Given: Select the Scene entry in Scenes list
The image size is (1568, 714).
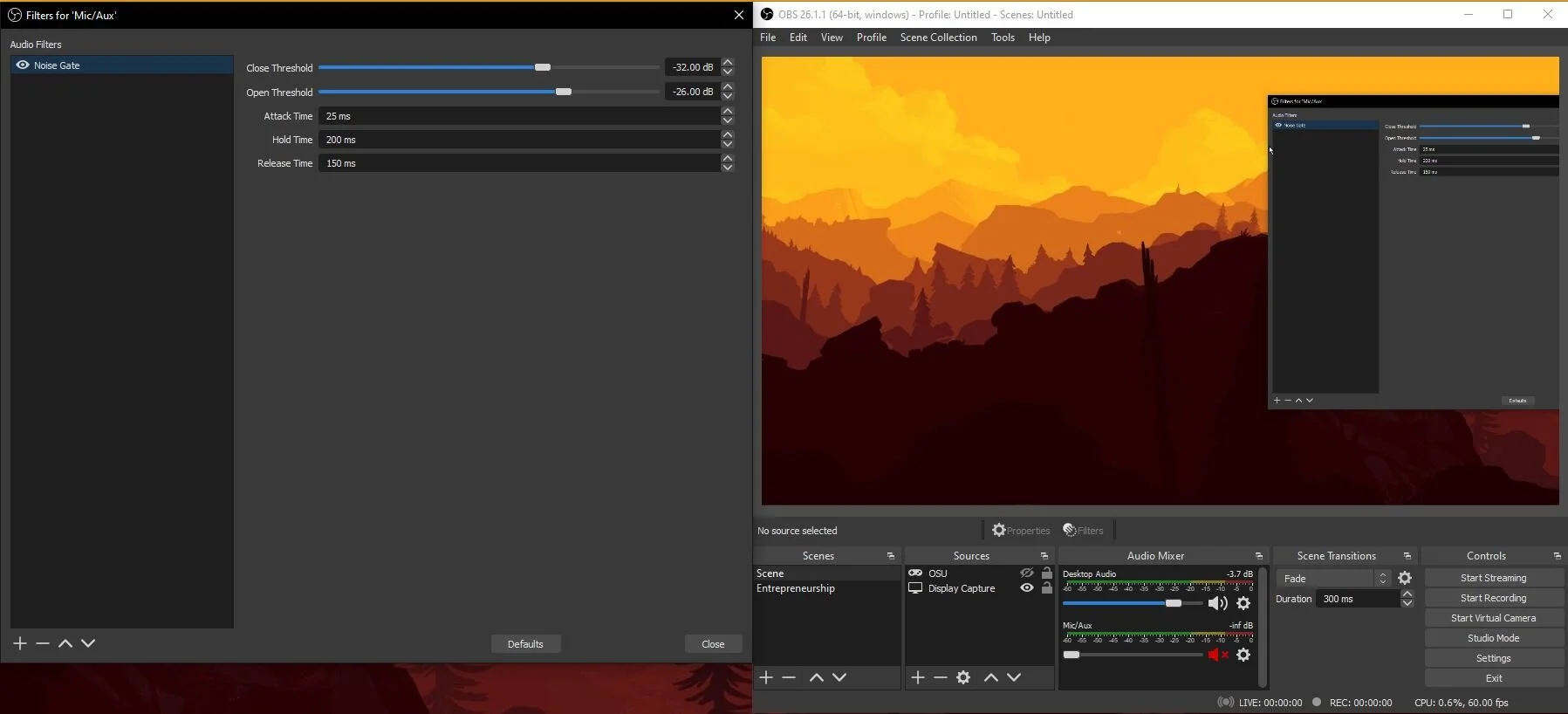Looking at the screenshot, I should (x=827, y=573).
